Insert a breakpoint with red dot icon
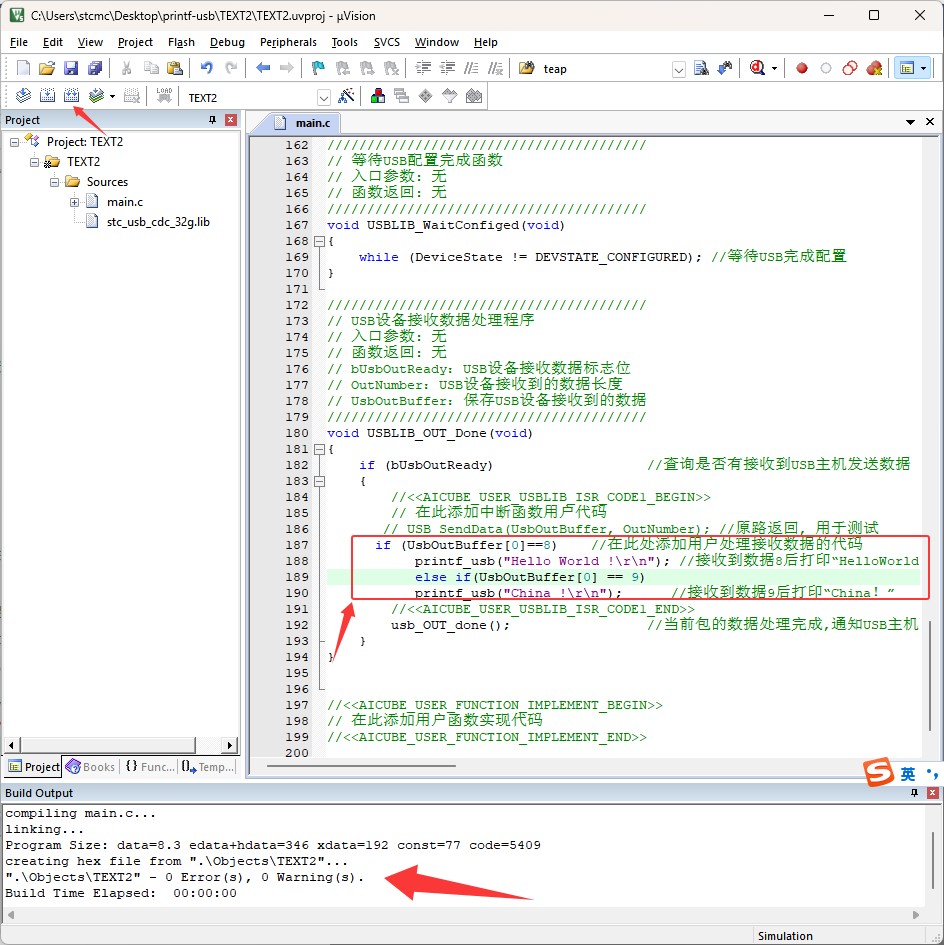 point(802,68)
